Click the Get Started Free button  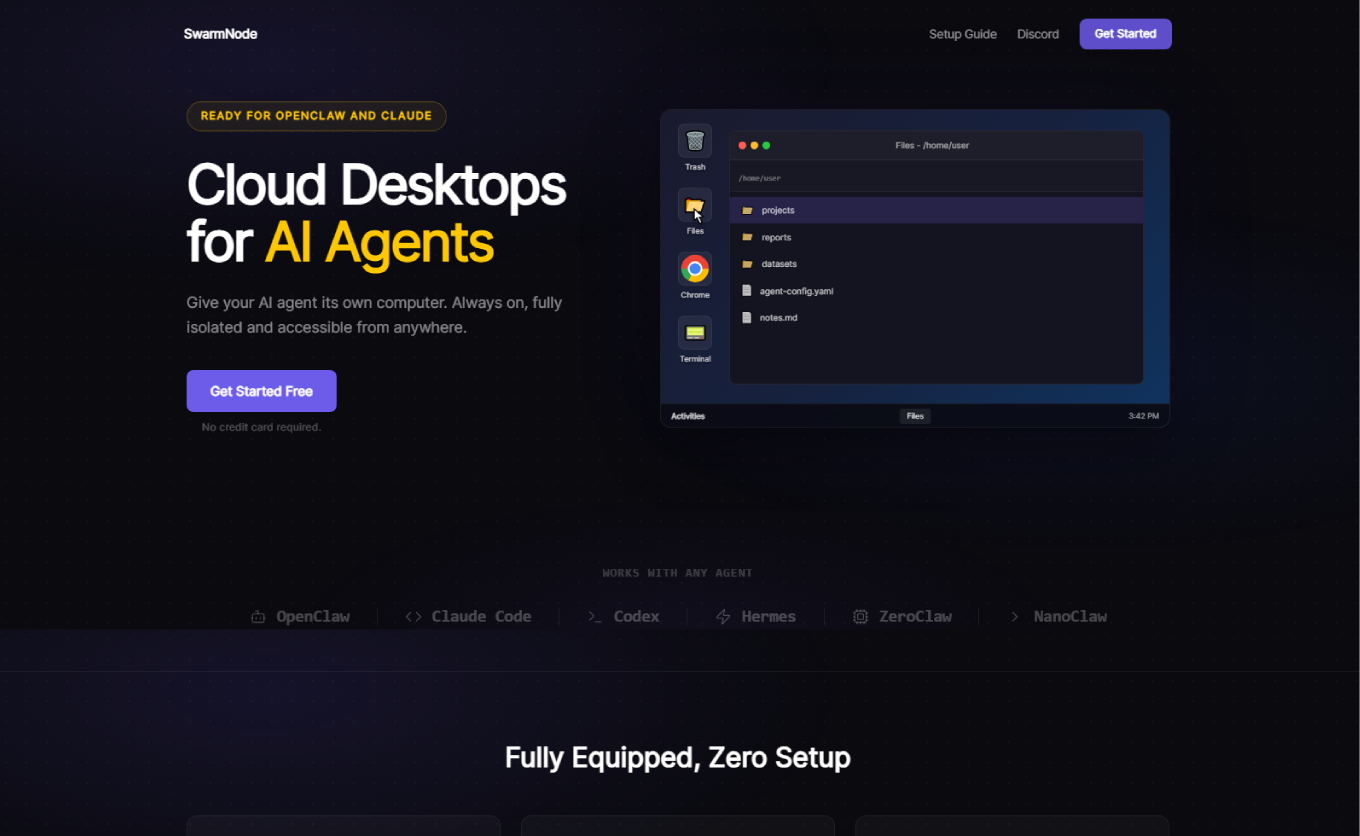[261, 391]
